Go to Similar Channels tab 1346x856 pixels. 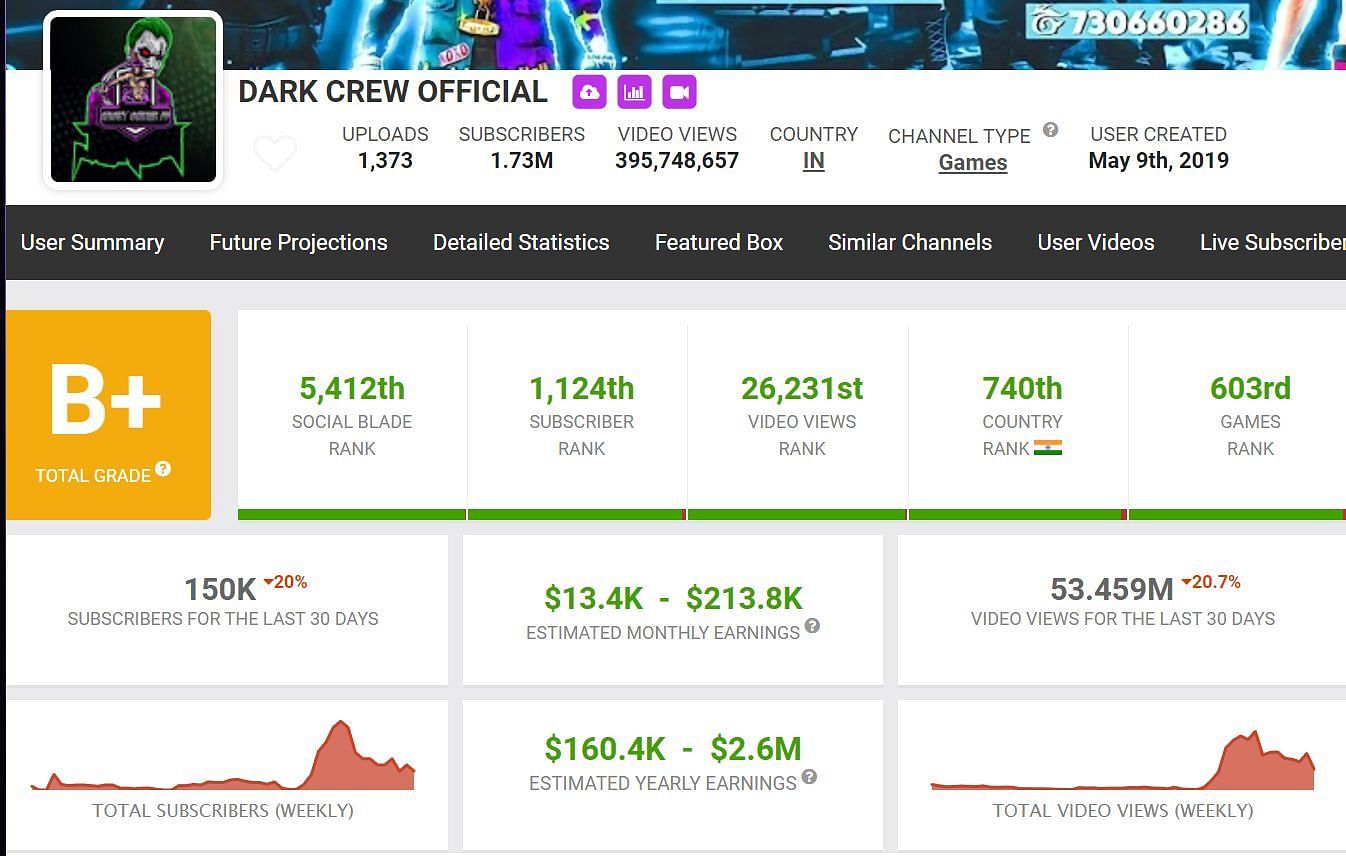click(910, 242)
